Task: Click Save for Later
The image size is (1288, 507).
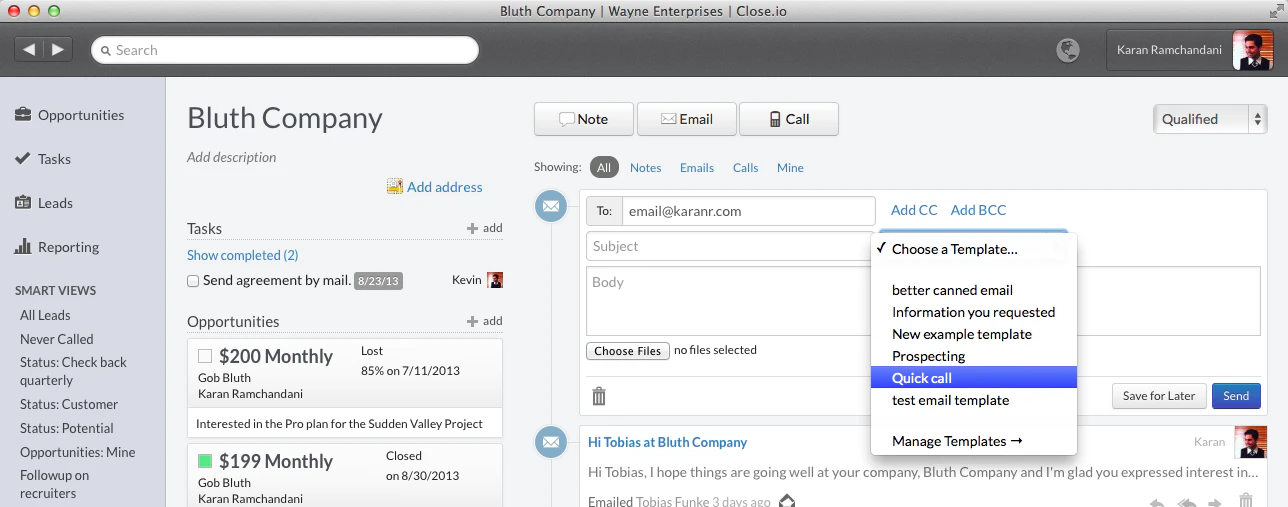Action: (1159, 396)
